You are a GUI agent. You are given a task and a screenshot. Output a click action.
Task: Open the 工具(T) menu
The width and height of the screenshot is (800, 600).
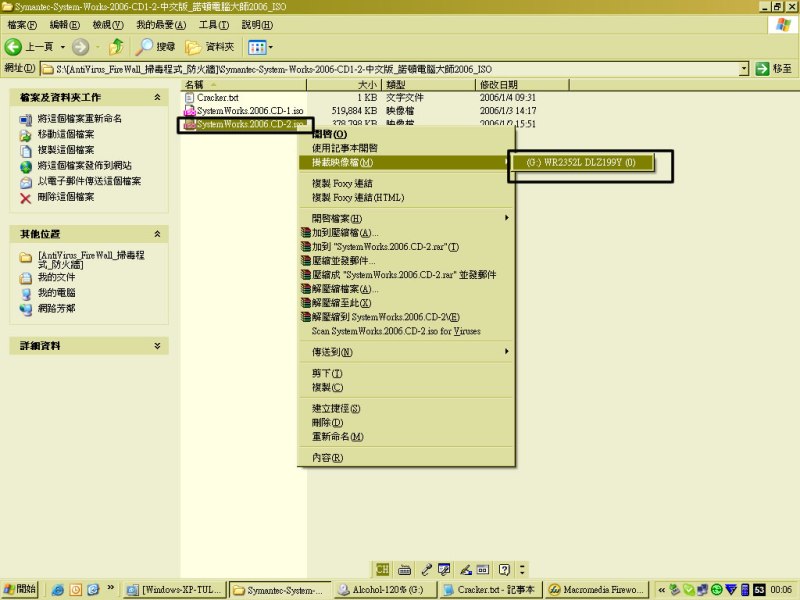pyautogui.click(x=214, y=25)
